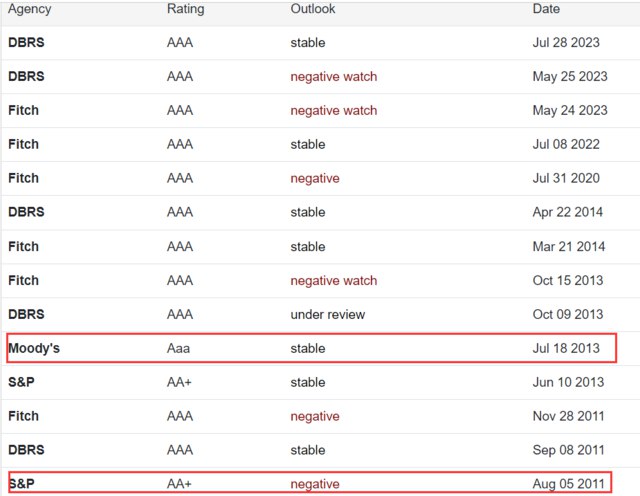Click the AA+ rating in the Aug 05 2011 row
This screenshot has height=496, width=640.
pos(180,484)
